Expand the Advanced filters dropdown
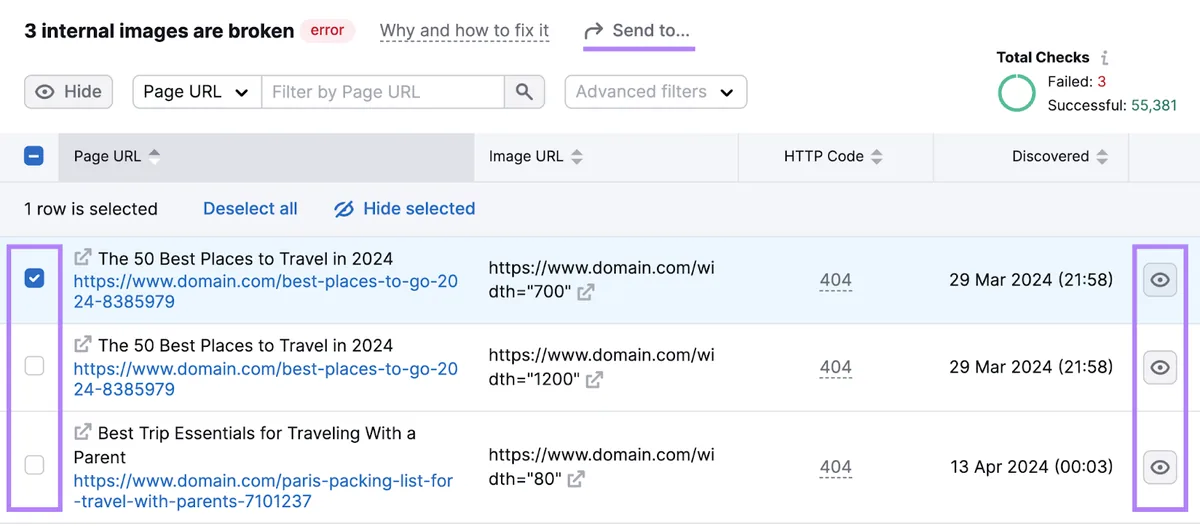1200x526 pixels. pyautogui.click(x=656, y=92)
